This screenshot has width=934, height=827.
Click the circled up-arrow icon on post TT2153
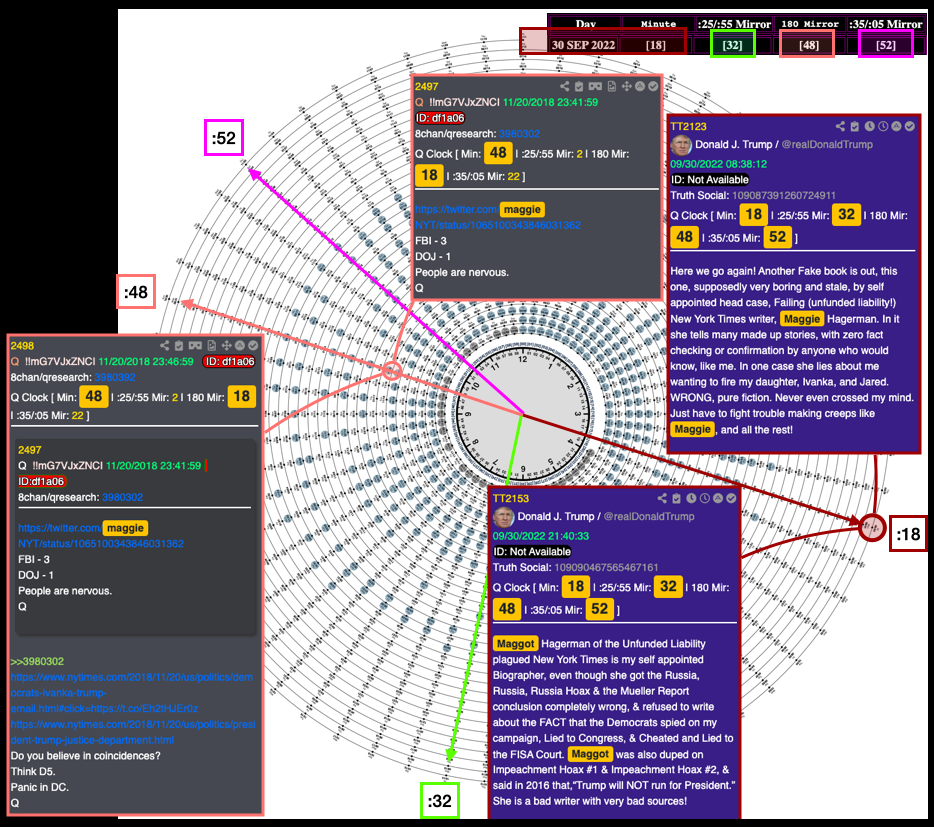718,498
